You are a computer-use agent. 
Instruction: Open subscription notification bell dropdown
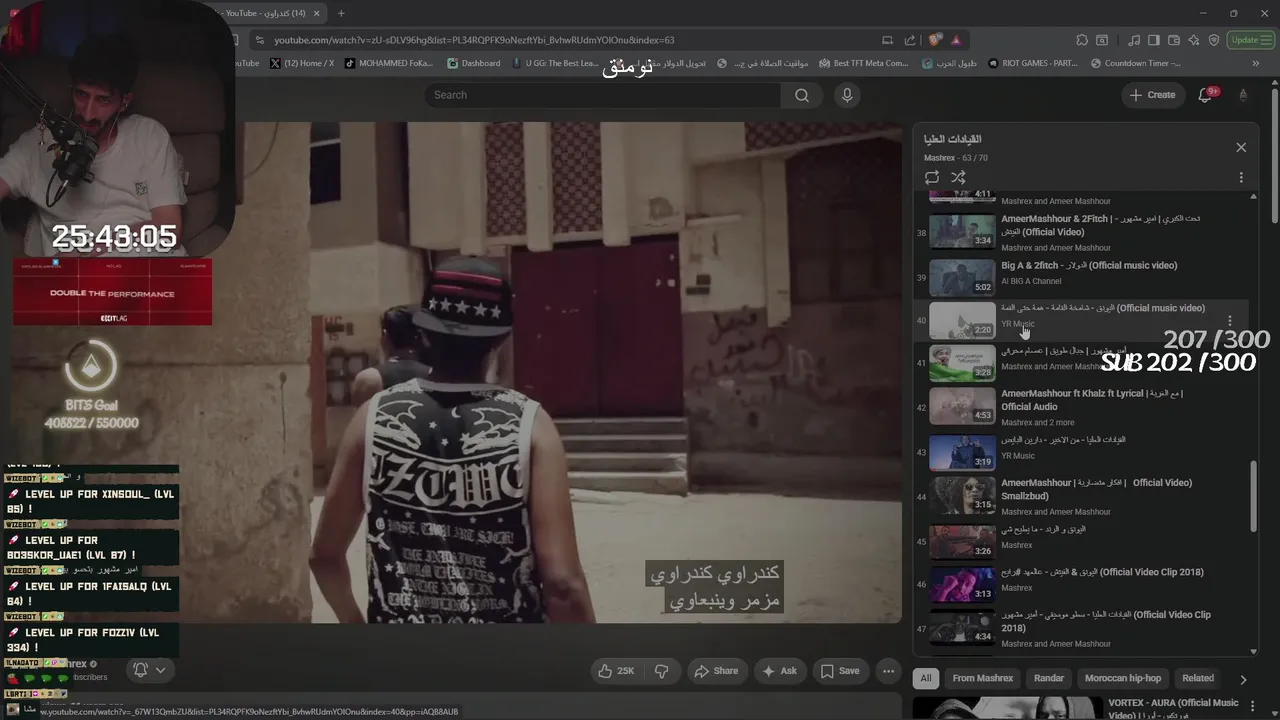pyautogui.click(x=150, y=670)
